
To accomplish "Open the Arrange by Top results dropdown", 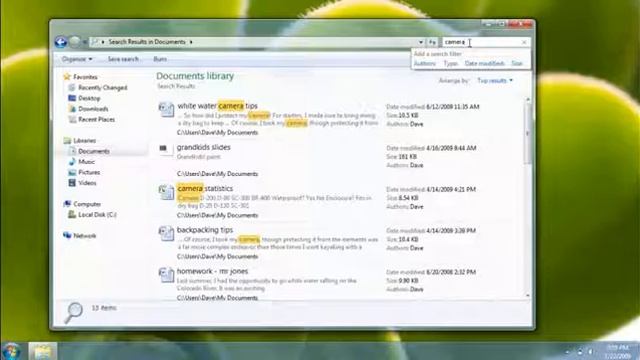I will pyautogui.click(x=495, y=81).
